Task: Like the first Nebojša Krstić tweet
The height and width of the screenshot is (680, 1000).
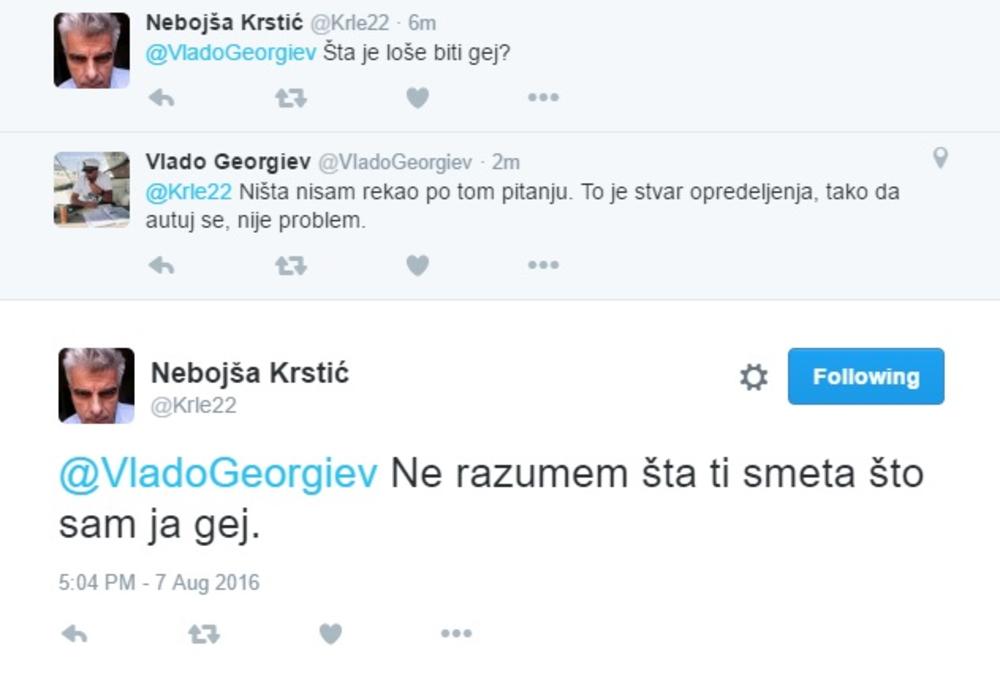Action: point(417,98)
